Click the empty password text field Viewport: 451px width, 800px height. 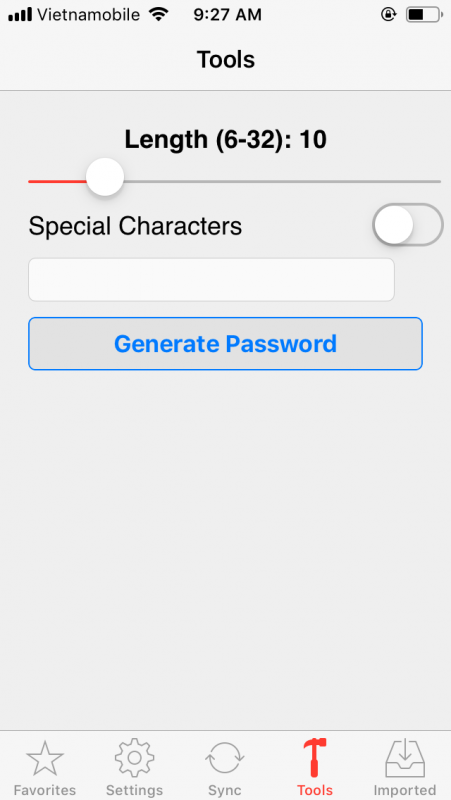[x=211, y=280]
